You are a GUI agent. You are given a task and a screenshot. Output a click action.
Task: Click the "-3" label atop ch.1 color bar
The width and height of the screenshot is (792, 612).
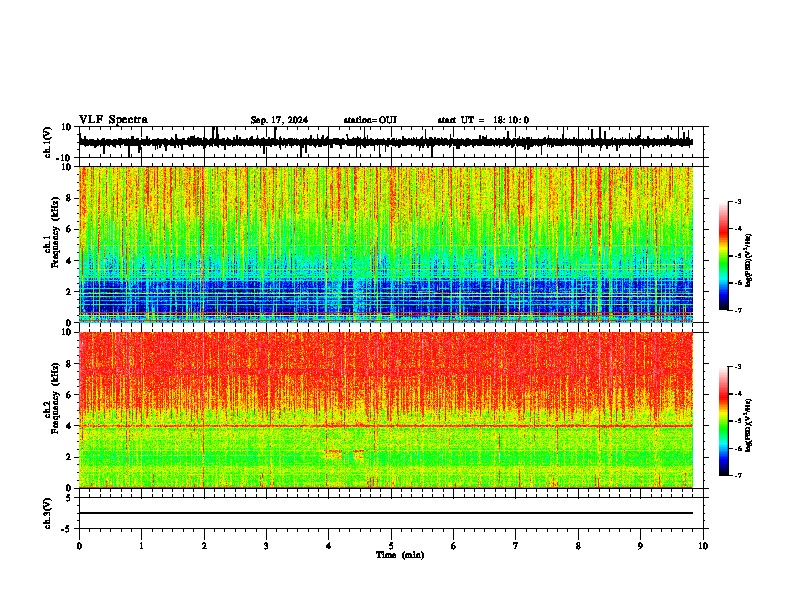(737, 201)
